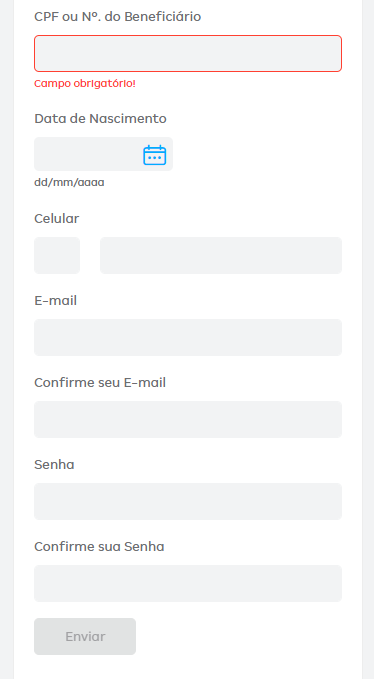Click the empty white area beneath Enviar
374x679 pixels.
pyautogui.click(x=188, y=668)
